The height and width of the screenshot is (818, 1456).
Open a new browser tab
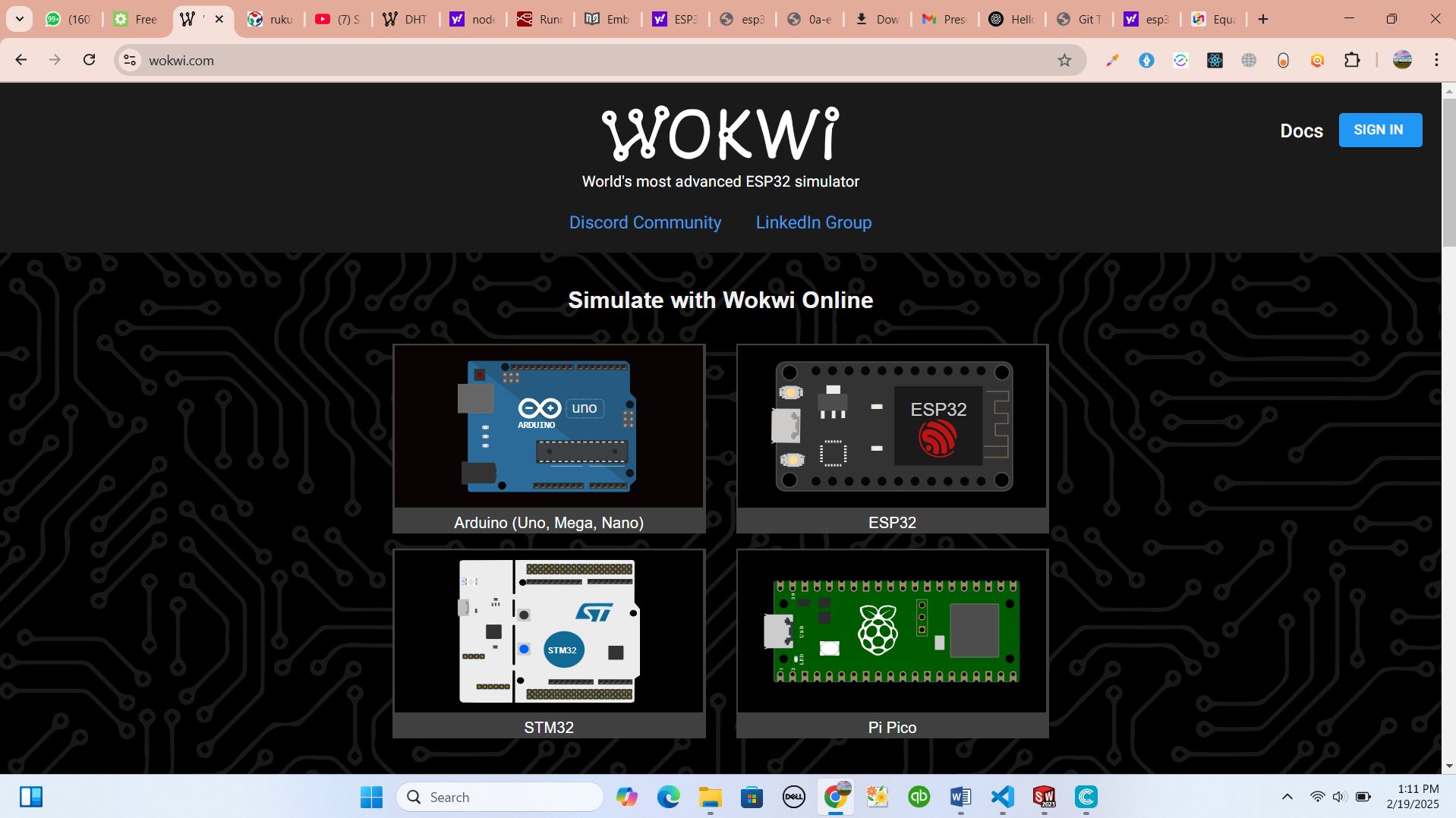click(x=1263, y=19)
